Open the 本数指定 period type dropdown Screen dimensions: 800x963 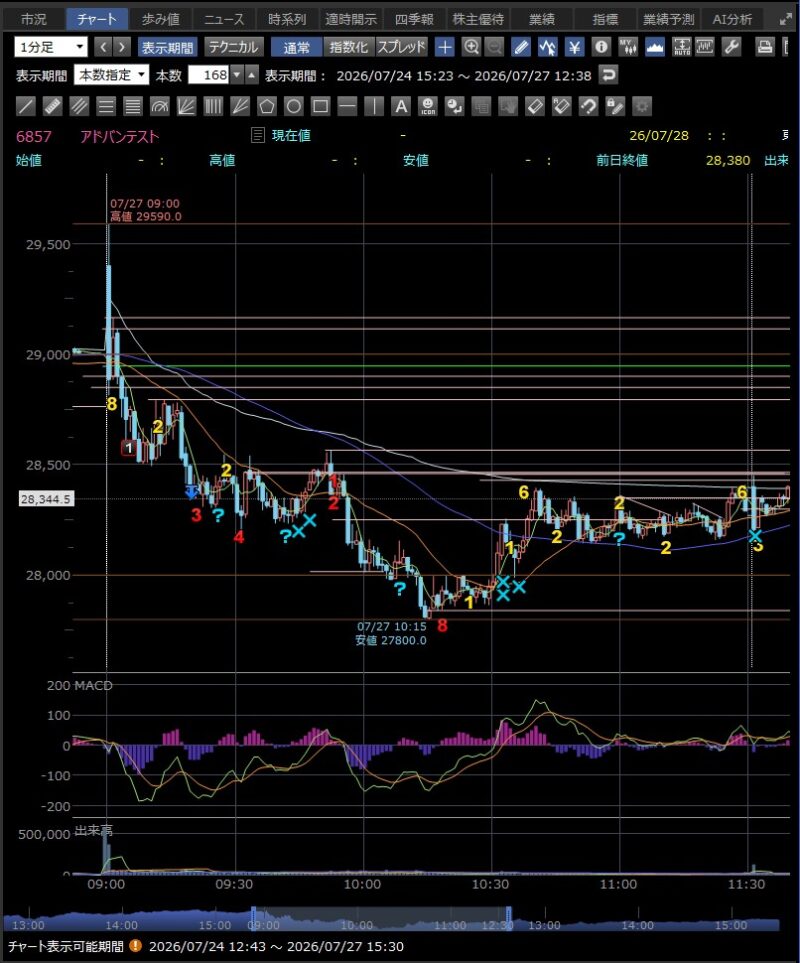(111, 76)
